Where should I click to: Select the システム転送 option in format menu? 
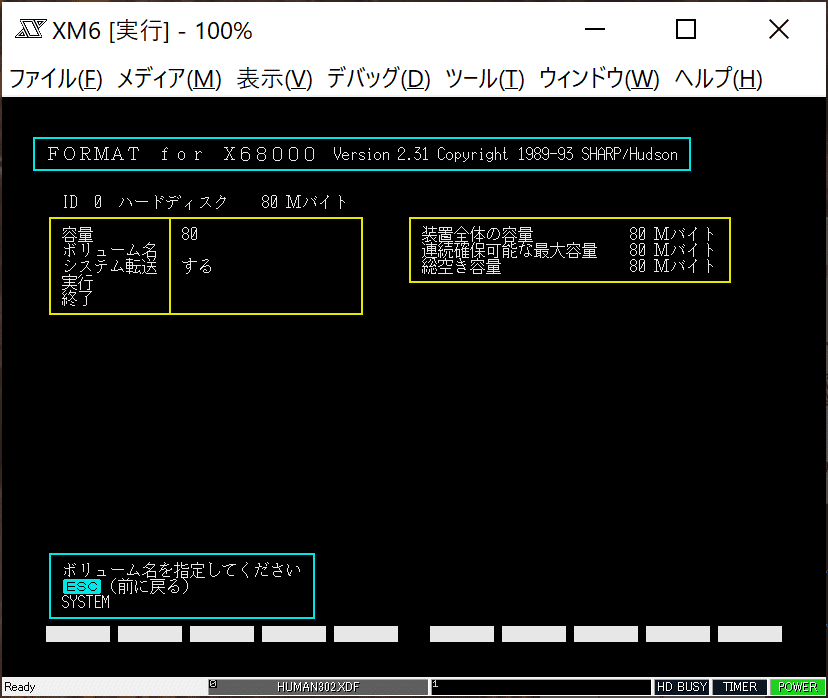[x=109, y=267]
